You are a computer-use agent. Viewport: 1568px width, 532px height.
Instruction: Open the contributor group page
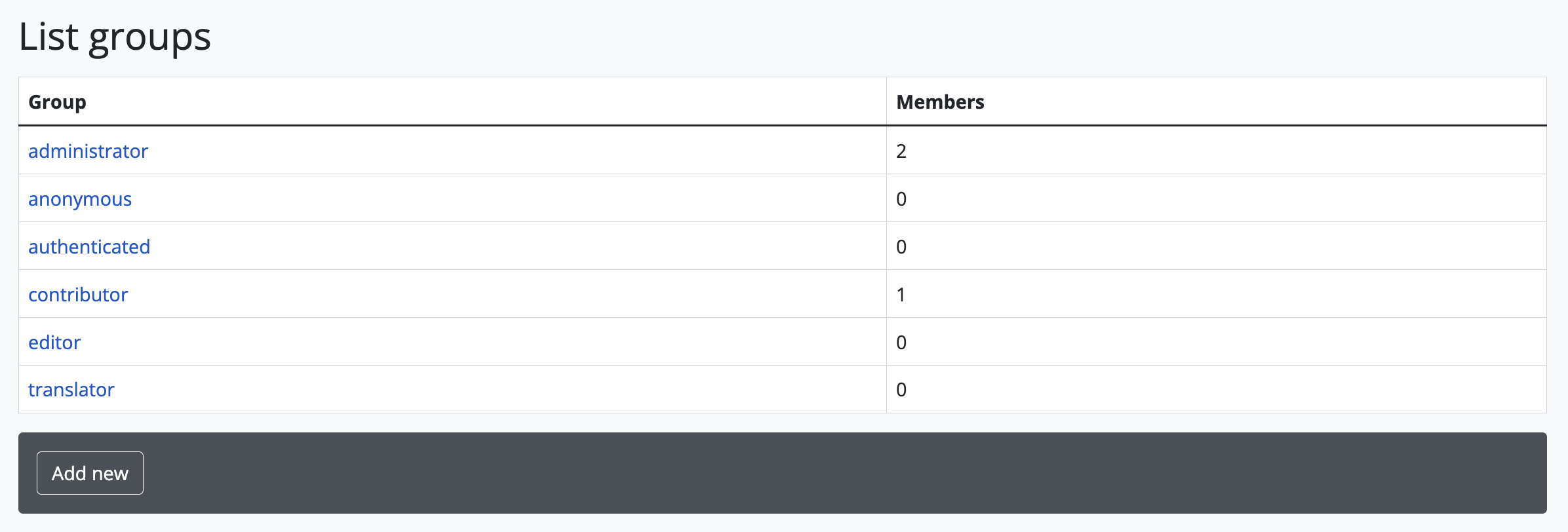pyautogui.click(x=78, y=295)
